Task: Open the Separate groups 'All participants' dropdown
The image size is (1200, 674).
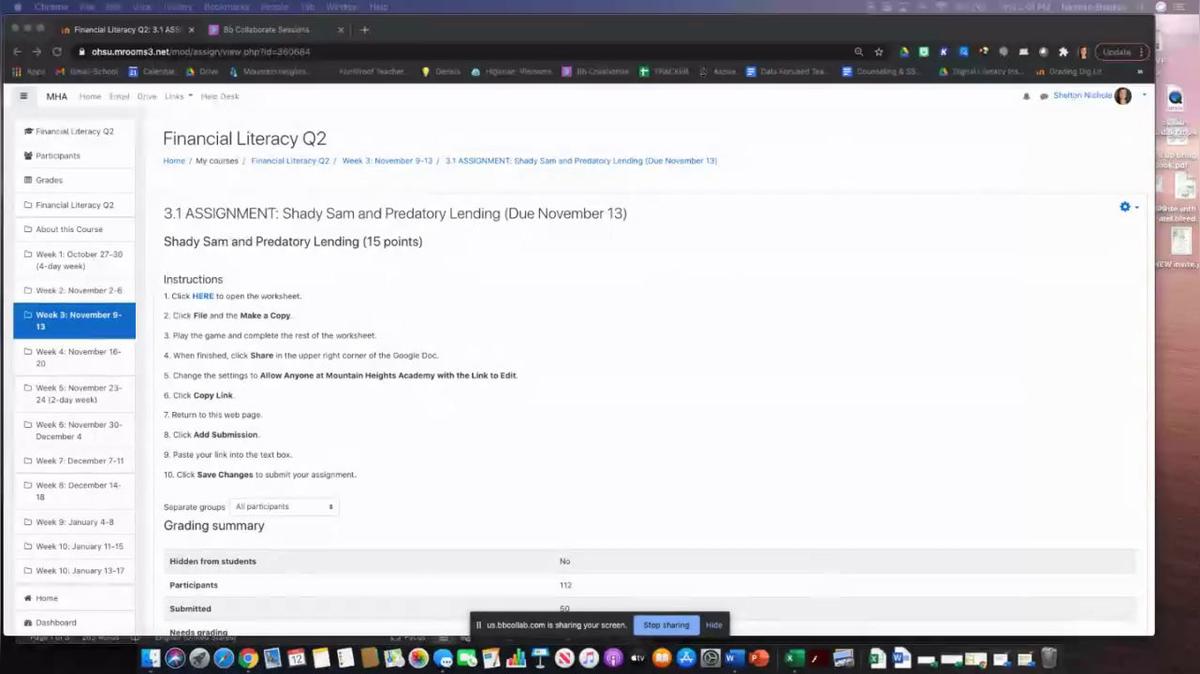Action: [283, 507]
